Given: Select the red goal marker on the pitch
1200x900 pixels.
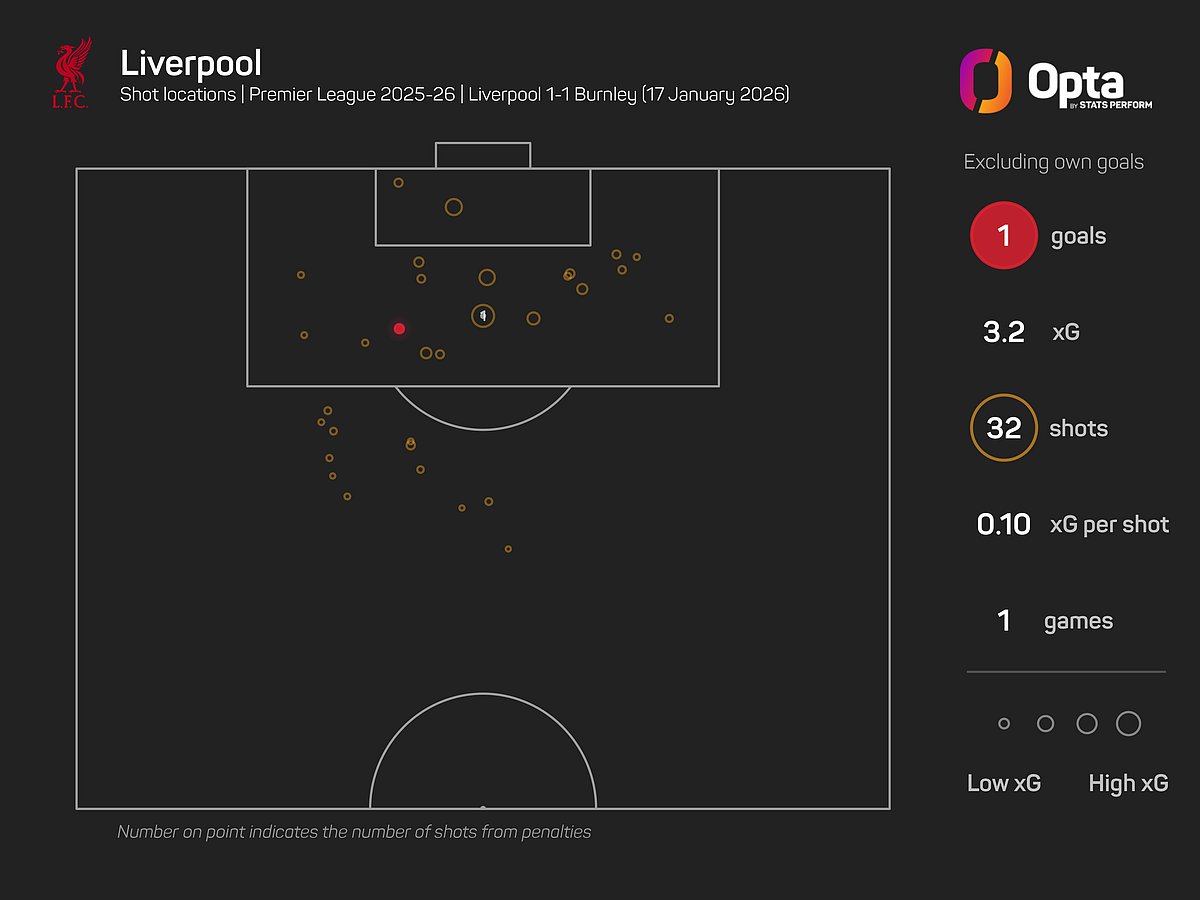Looking at the screenshot, I should 399,328.
